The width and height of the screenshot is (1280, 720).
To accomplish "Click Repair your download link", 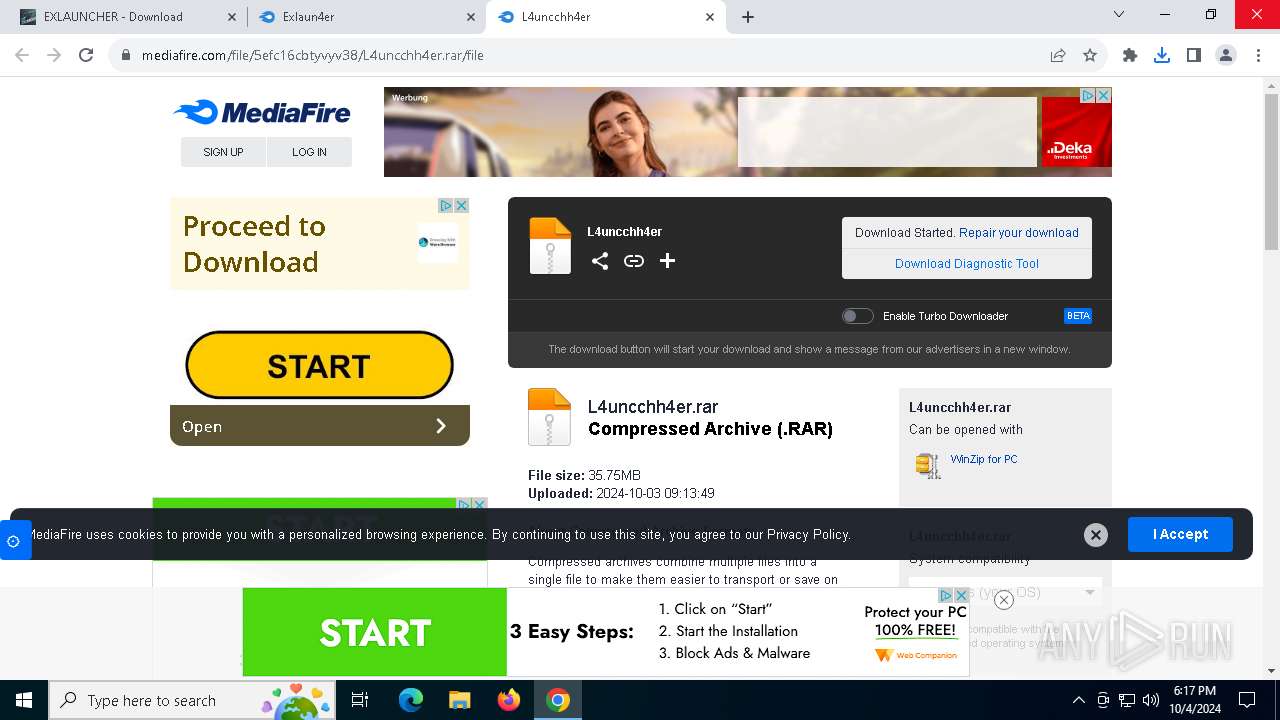I will click(x=1019, y=233).
